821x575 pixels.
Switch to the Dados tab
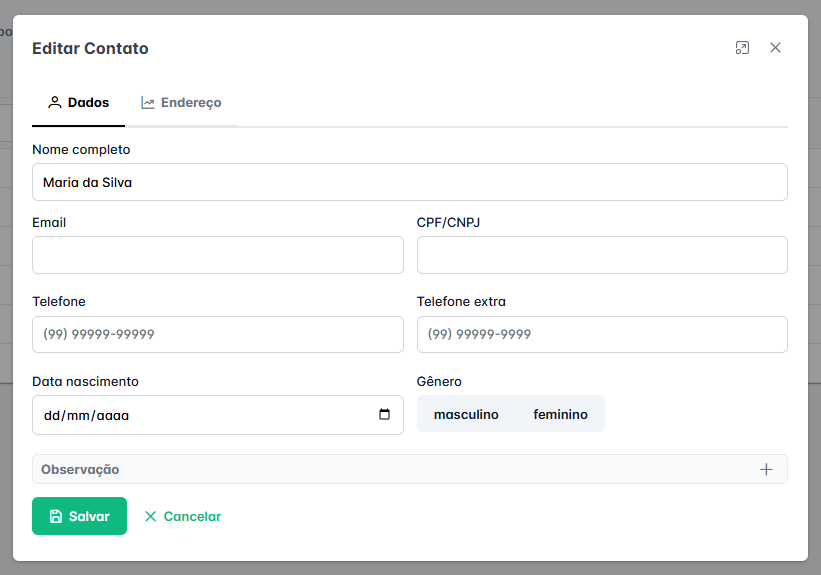click(79, 103)
